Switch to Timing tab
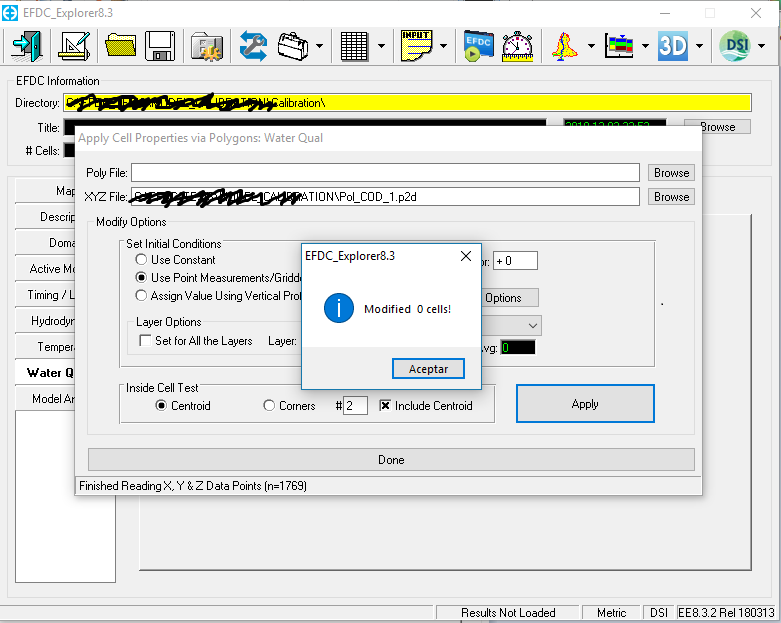 tap(45, 295)
